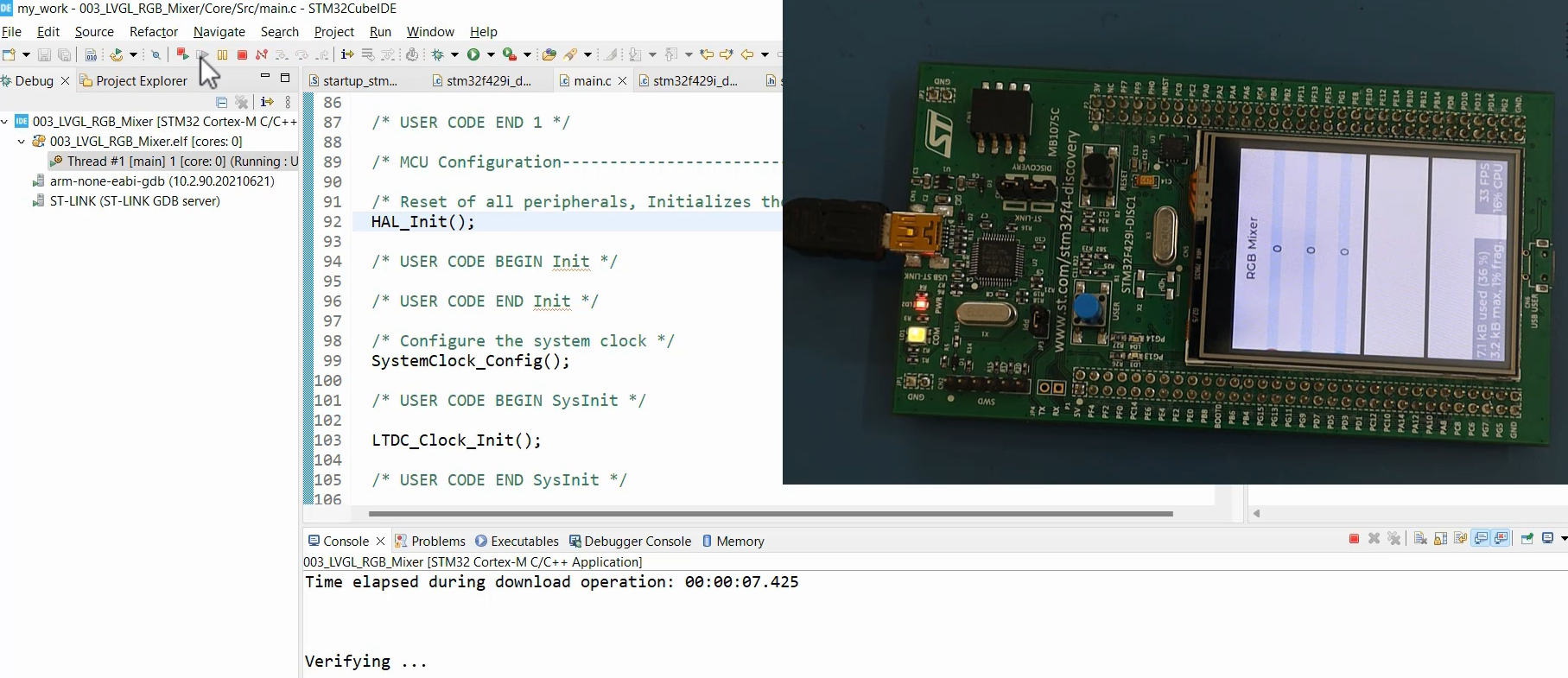This screenshot has width=1568, height=678.
Task: Collapse the 003_LVGL_RGB_Mixer.elf tree node
Action: pyautogui.click(x=22, y=142)
